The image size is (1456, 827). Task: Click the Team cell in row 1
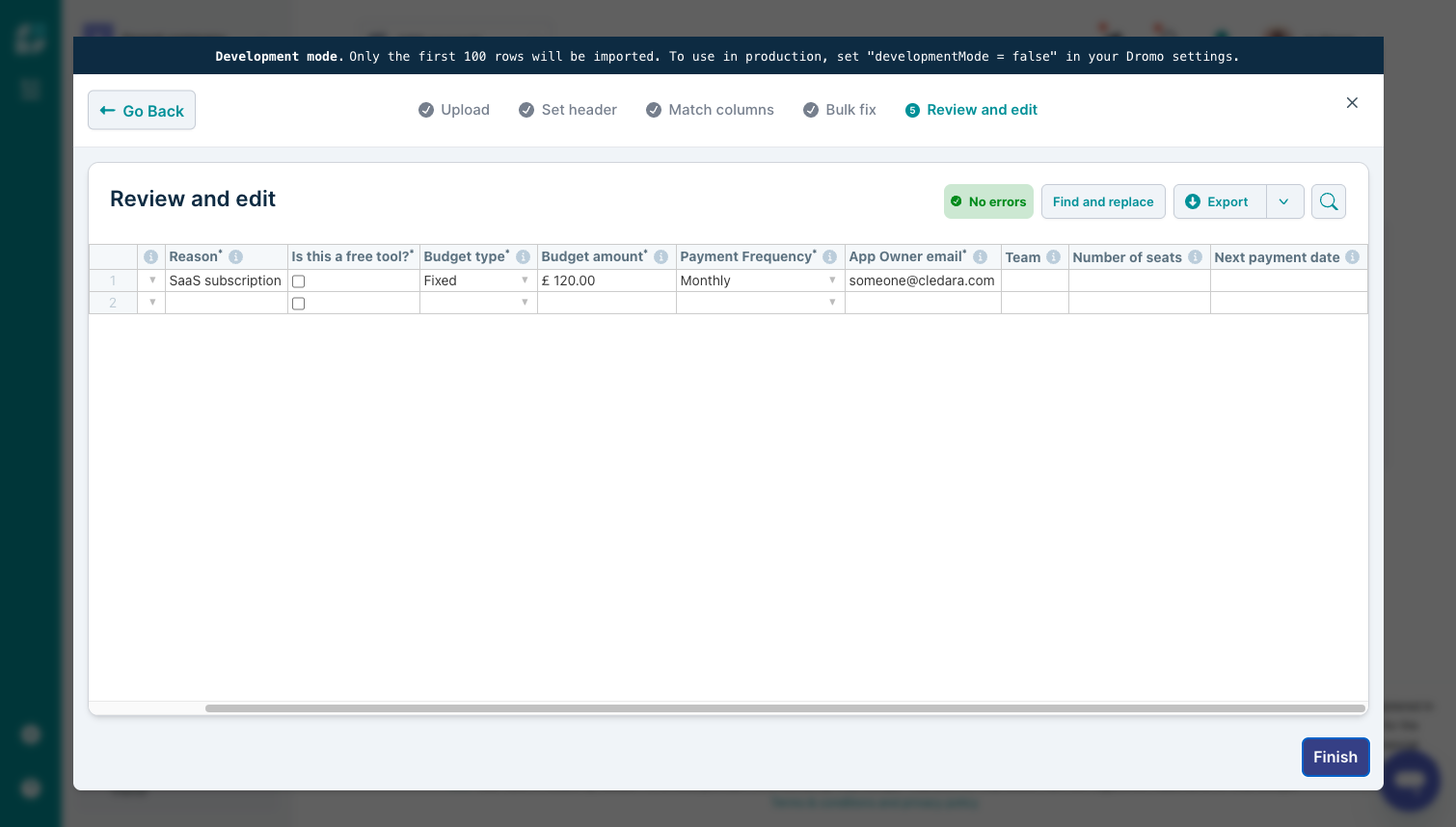(x=1035, y=280)
